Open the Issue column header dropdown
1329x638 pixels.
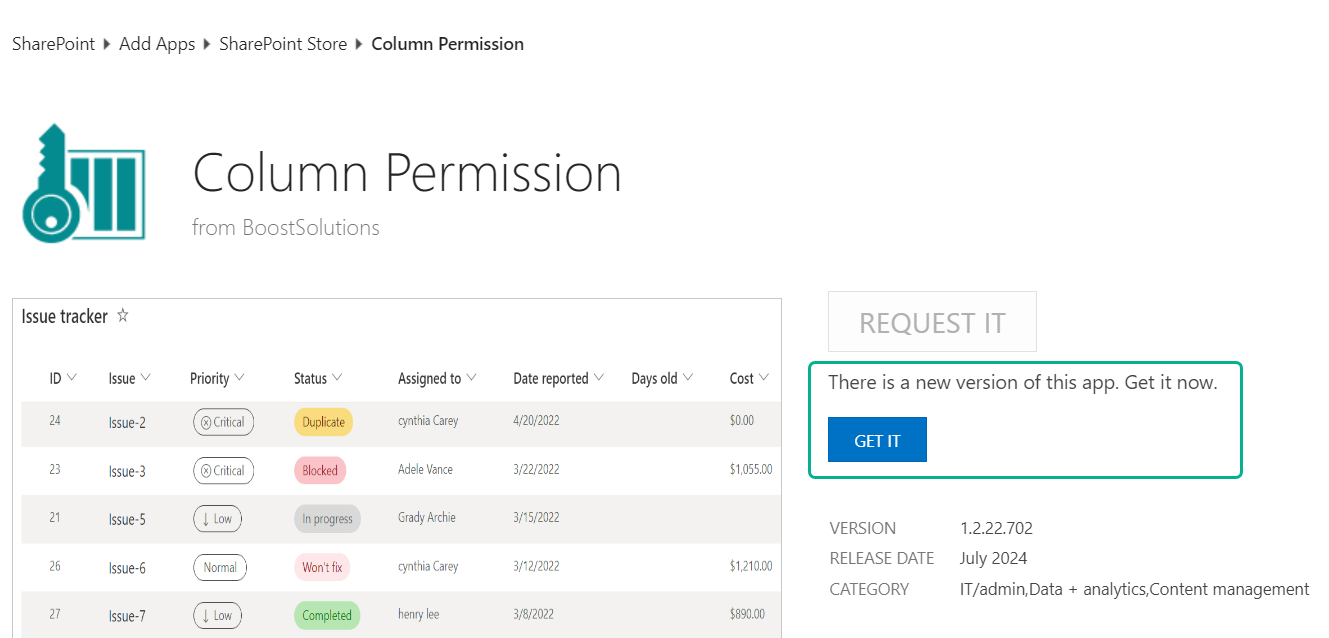click(x=146, y=378)
